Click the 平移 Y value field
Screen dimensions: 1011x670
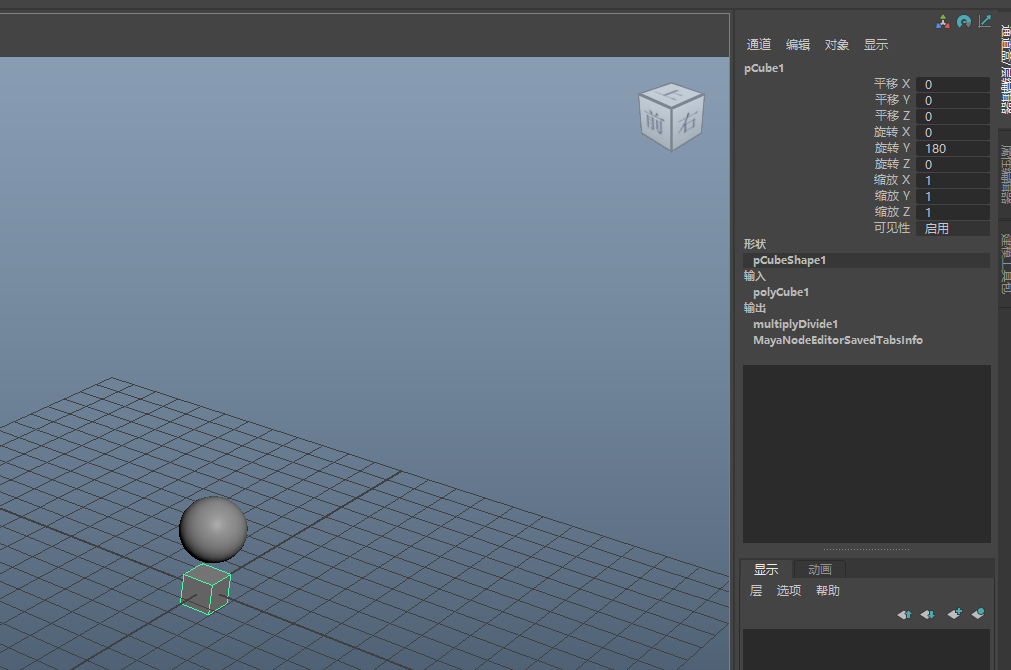(x=952, y=101)
